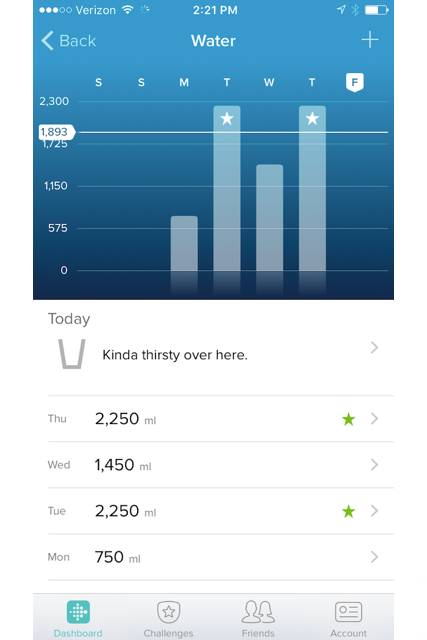The width and height of the screenshot is (427, 640).
Task: Open the Account card icon
Action: point(348,611)
